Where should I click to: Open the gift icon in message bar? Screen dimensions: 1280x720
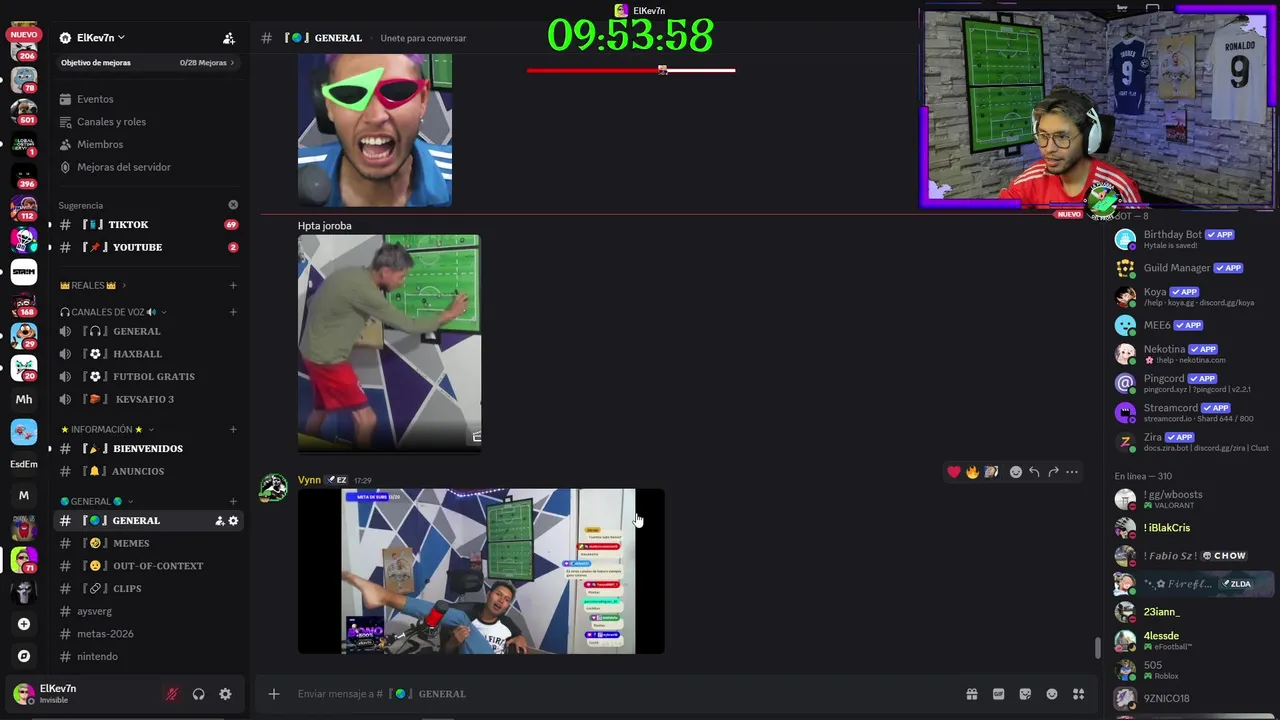pos(971,694)
